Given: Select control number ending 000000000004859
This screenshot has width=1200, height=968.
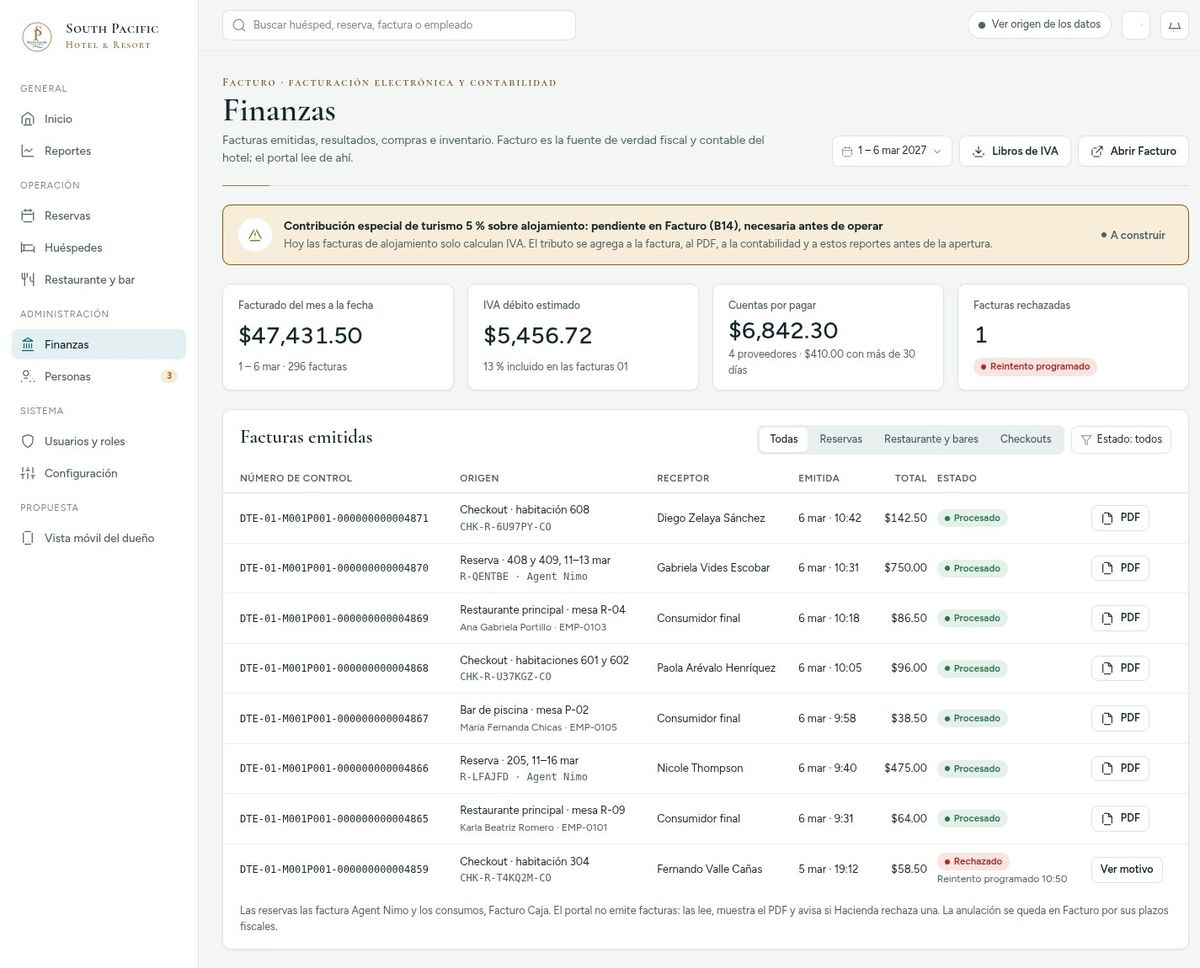Looking at the screenshot, I should coord(334,869).
